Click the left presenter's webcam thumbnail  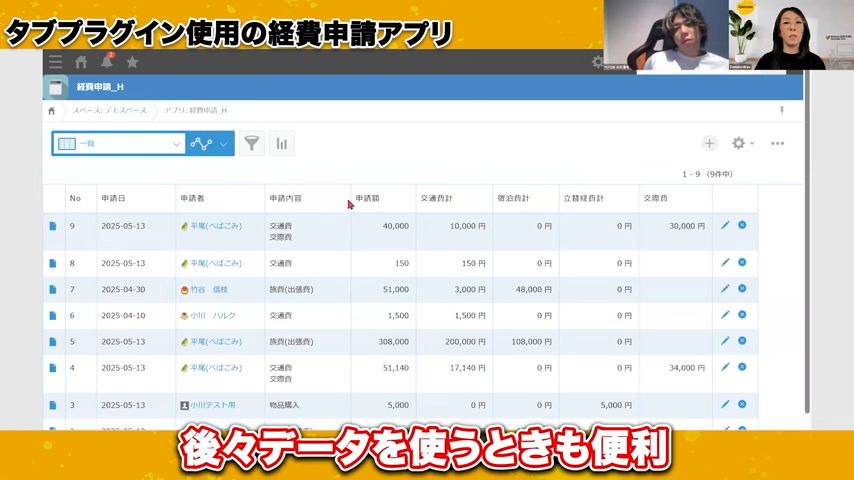(x=667, y=35)
